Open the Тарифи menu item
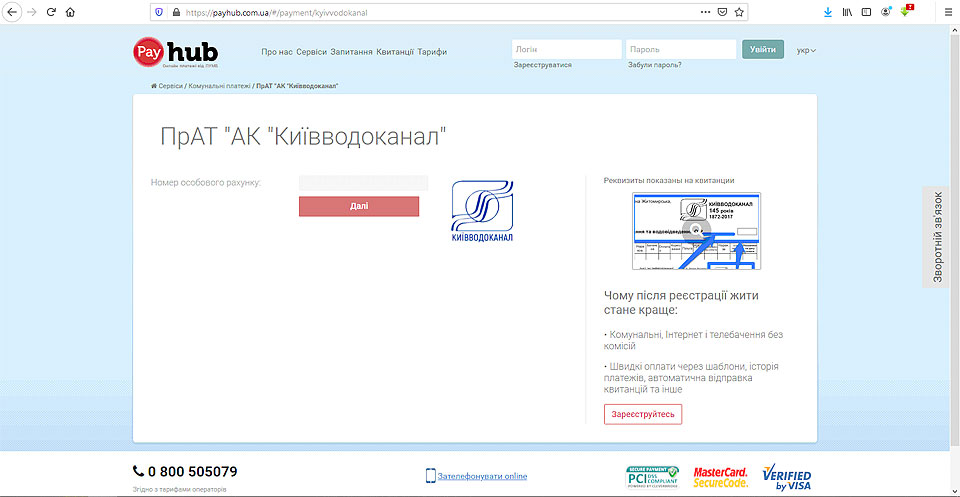The image size is (960, 497). (x=432, y=52)
